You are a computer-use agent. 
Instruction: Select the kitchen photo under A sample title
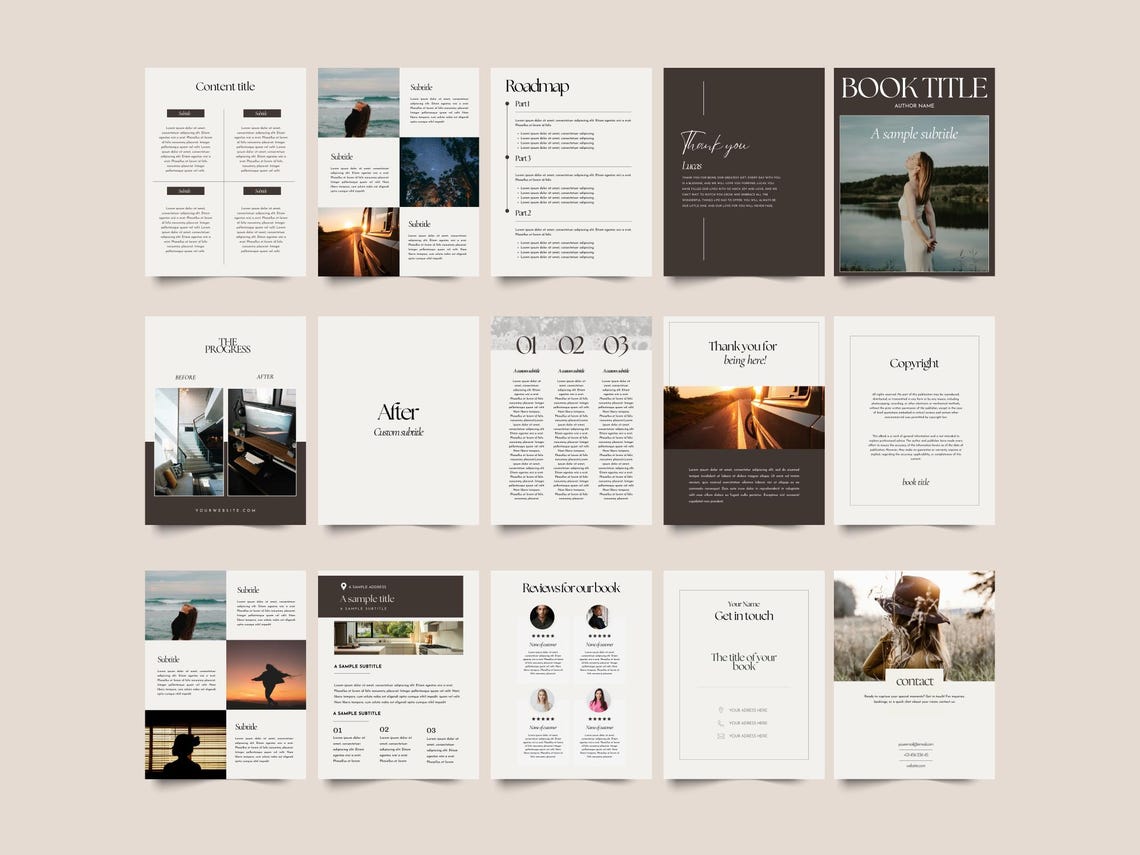pos(398,638)
